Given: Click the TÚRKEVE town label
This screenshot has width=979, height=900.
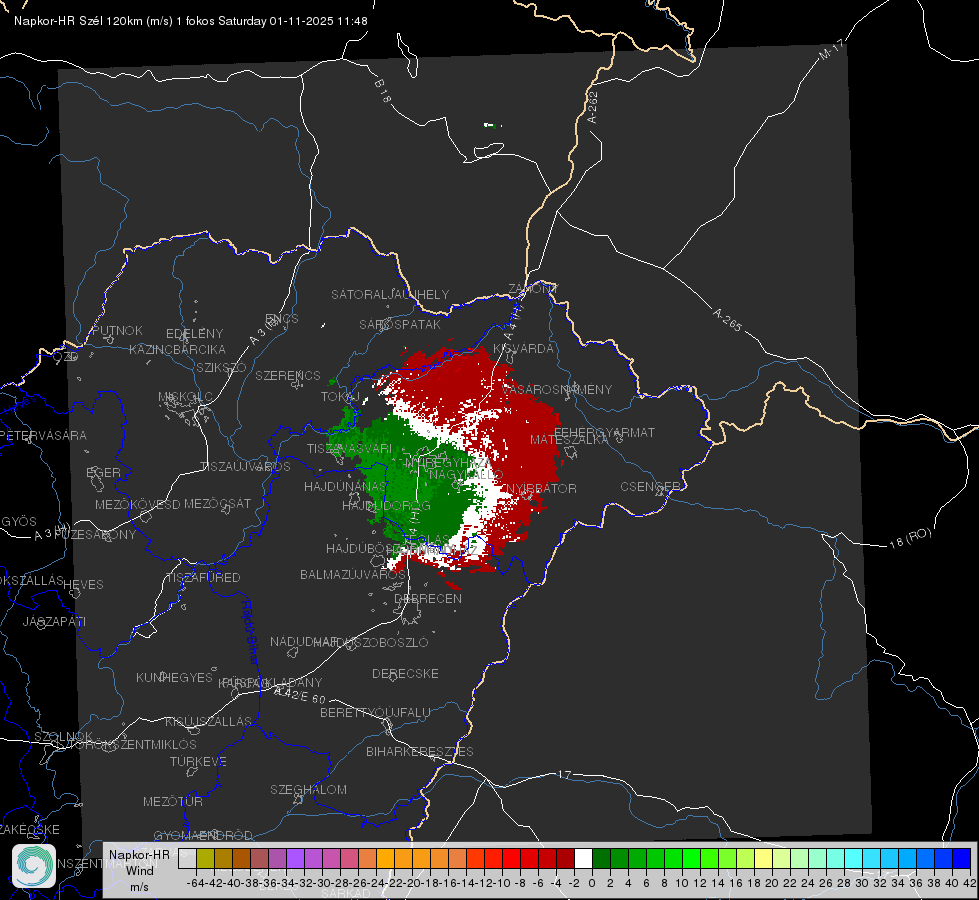Looking at the screenshot, I should click(x=199, y=761).
